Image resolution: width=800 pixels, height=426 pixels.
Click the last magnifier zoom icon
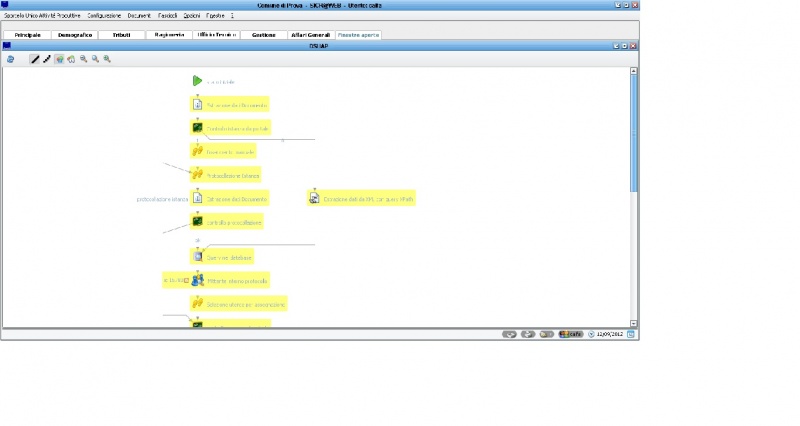pos(107,59)
